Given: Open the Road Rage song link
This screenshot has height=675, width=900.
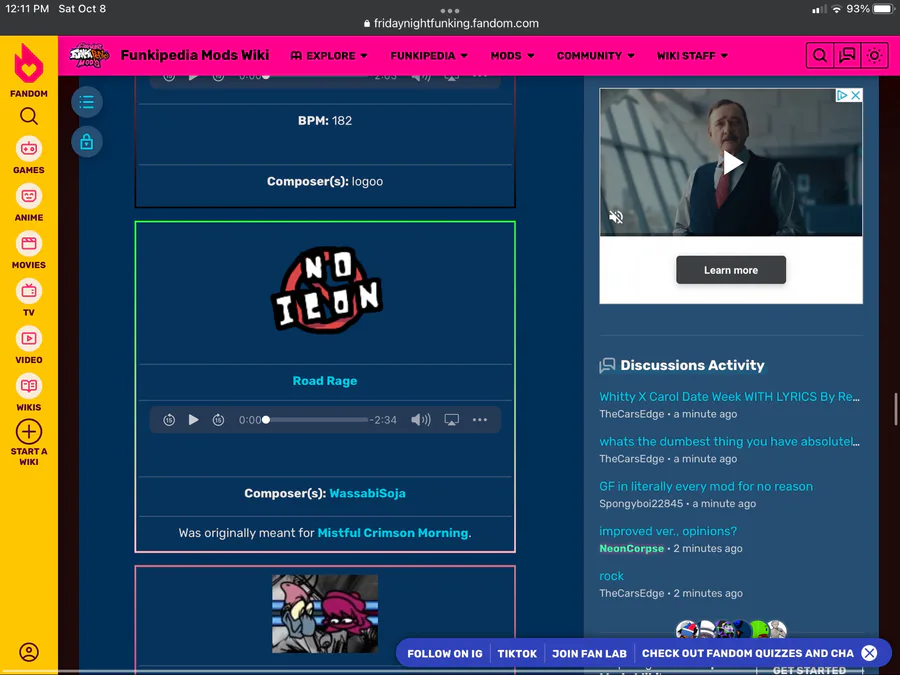Looking at the screenshot, I should pos(325,381).
